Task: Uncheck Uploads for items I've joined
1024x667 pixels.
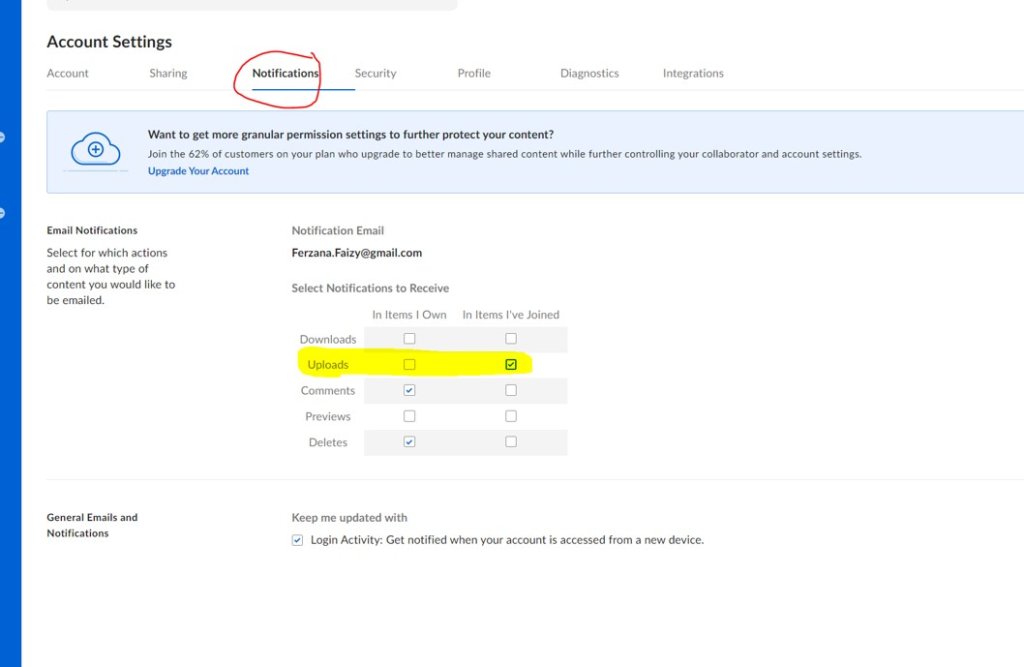Action: click(511, 365)
